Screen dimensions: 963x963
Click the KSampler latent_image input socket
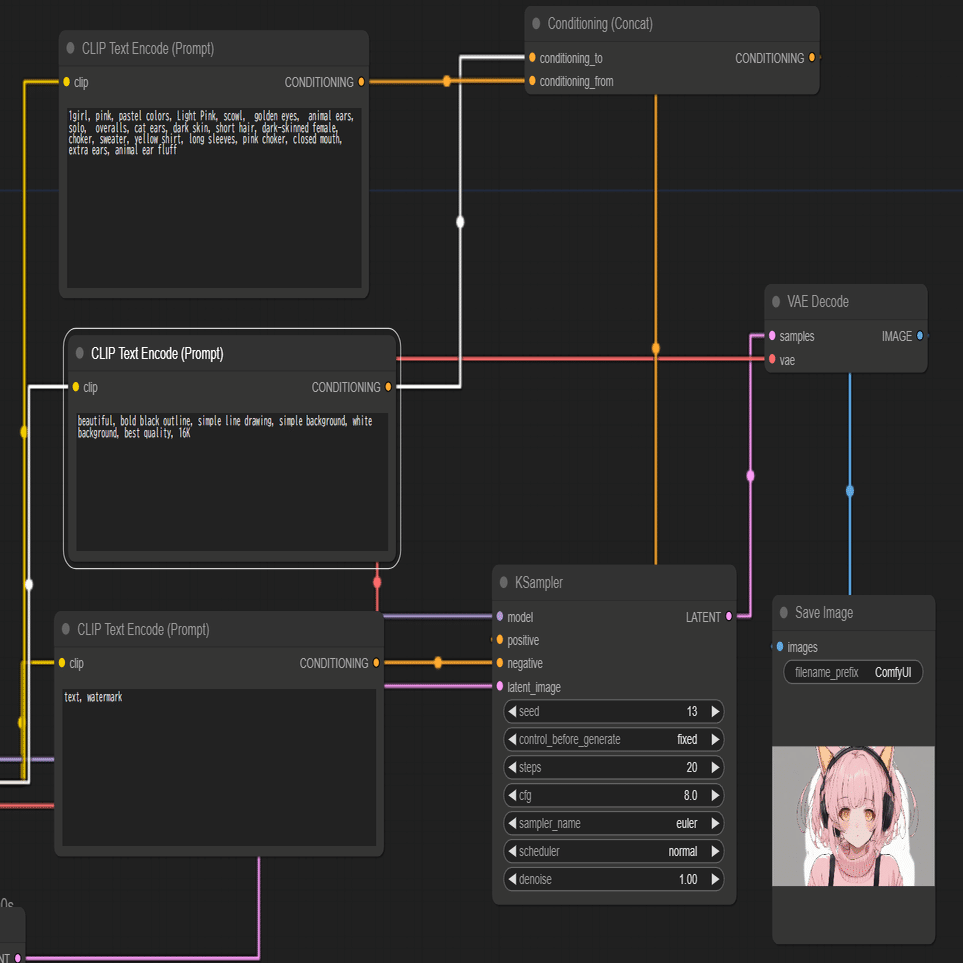pyautogui.click(x=500, y=686)
